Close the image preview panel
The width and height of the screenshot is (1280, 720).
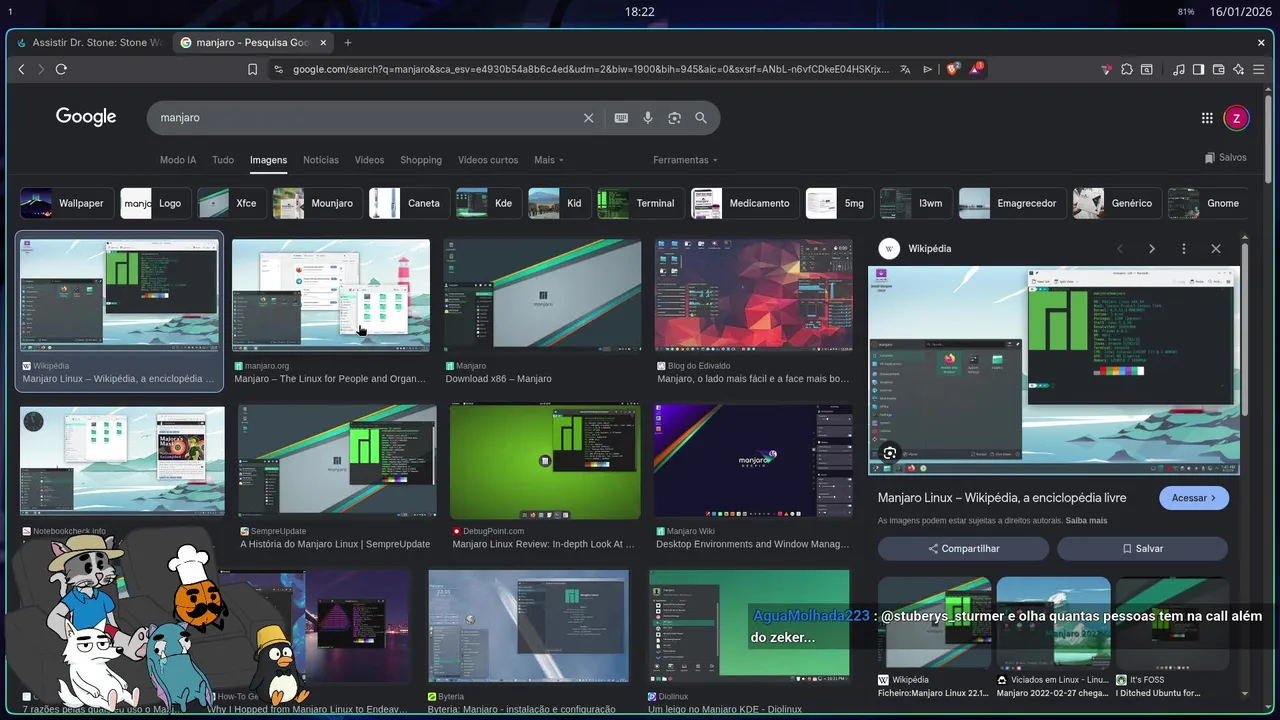pyautogui.click(x=1216, y=249)
